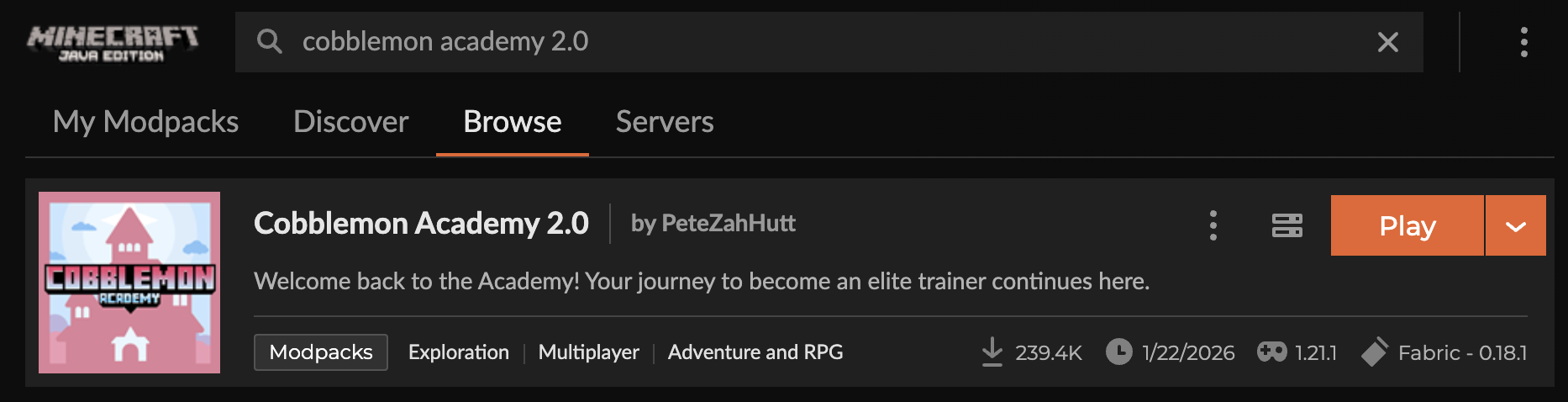The width and height of the screenshot is (1568, 402).
Task: Click the gamepad game version icon
Action: coord(1271,352)
